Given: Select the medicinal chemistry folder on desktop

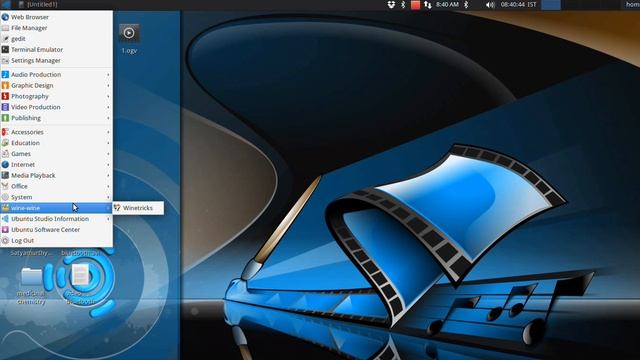Looking at the screenshot, I should coord(31,286).
